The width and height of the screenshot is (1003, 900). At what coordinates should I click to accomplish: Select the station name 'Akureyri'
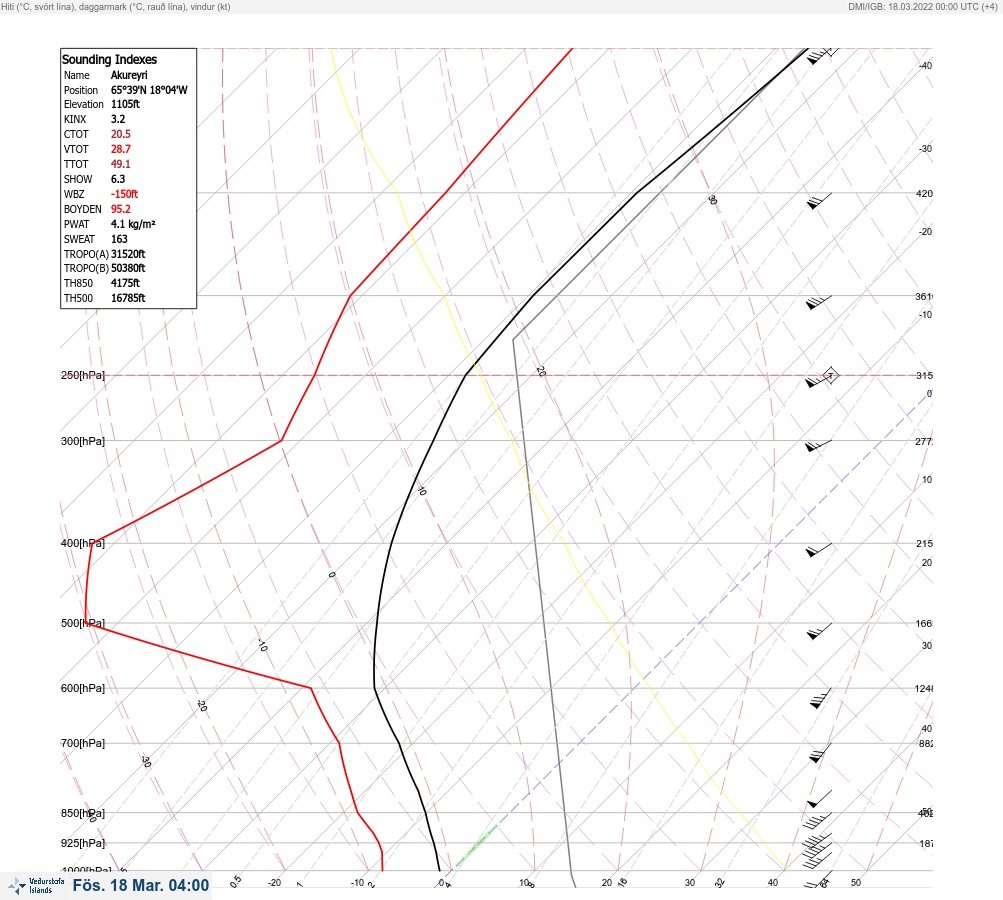(129, 75)
